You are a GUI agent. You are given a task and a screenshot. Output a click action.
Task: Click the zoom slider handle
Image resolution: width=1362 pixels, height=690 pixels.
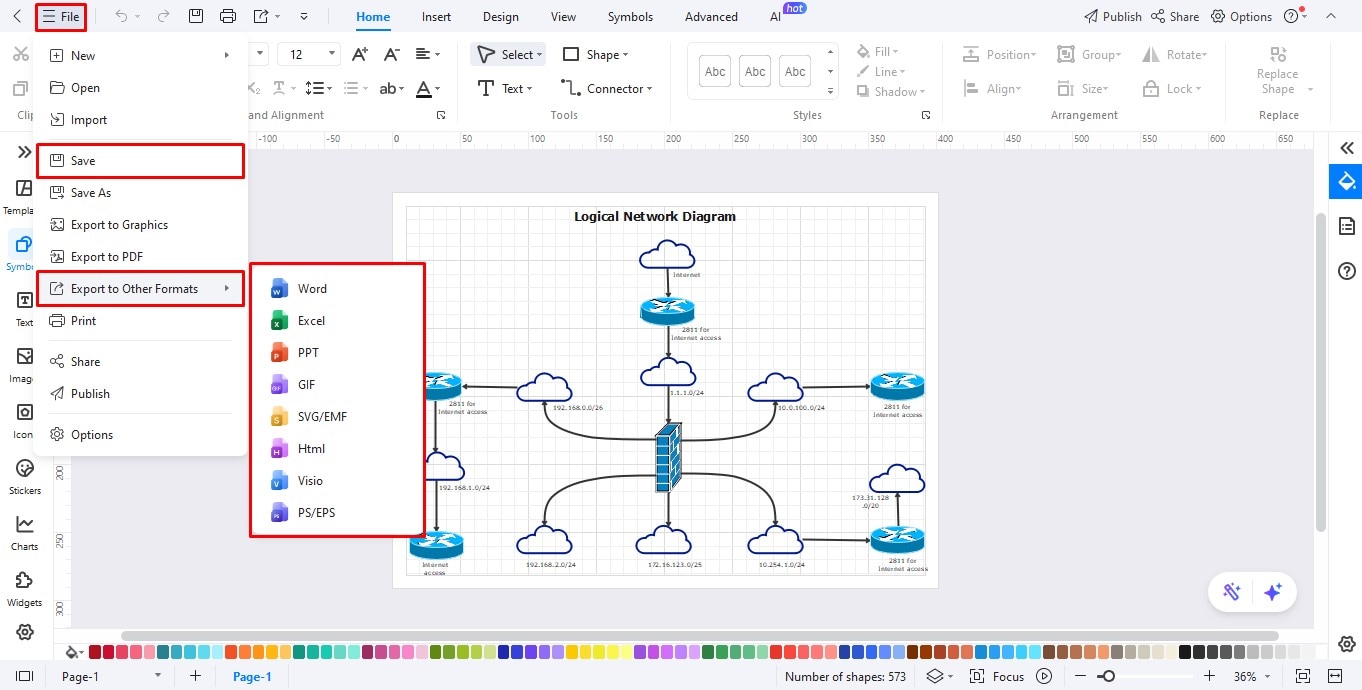(1107, 676)
